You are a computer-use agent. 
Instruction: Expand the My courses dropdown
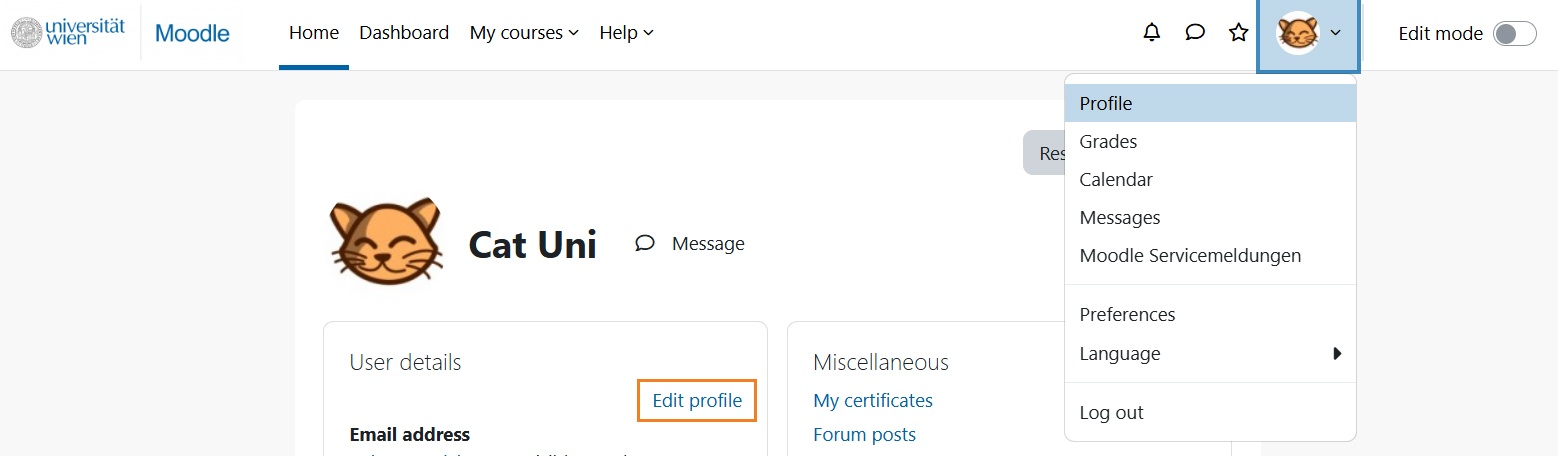[x=524, y=33]
